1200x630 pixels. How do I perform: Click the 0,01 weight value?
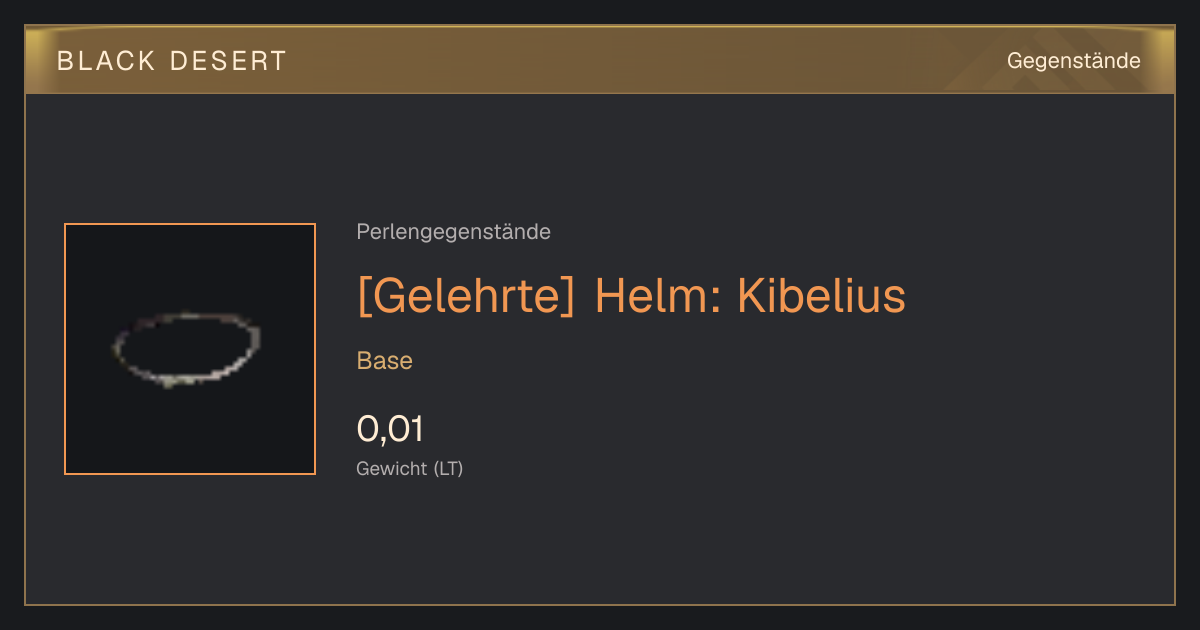390,429
